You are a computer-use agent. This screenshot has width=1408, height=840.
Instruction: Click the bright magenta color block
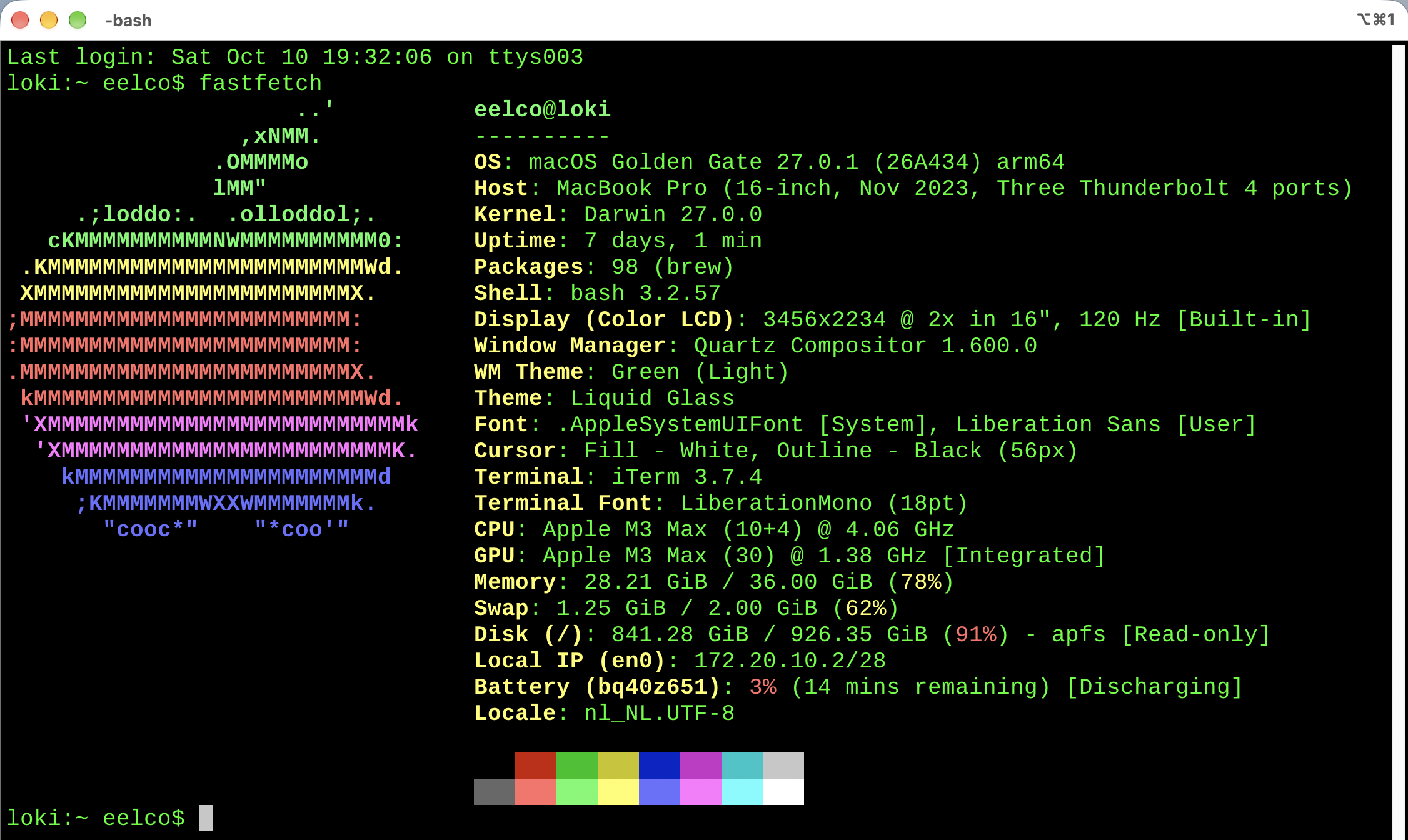tap(701, 792)
